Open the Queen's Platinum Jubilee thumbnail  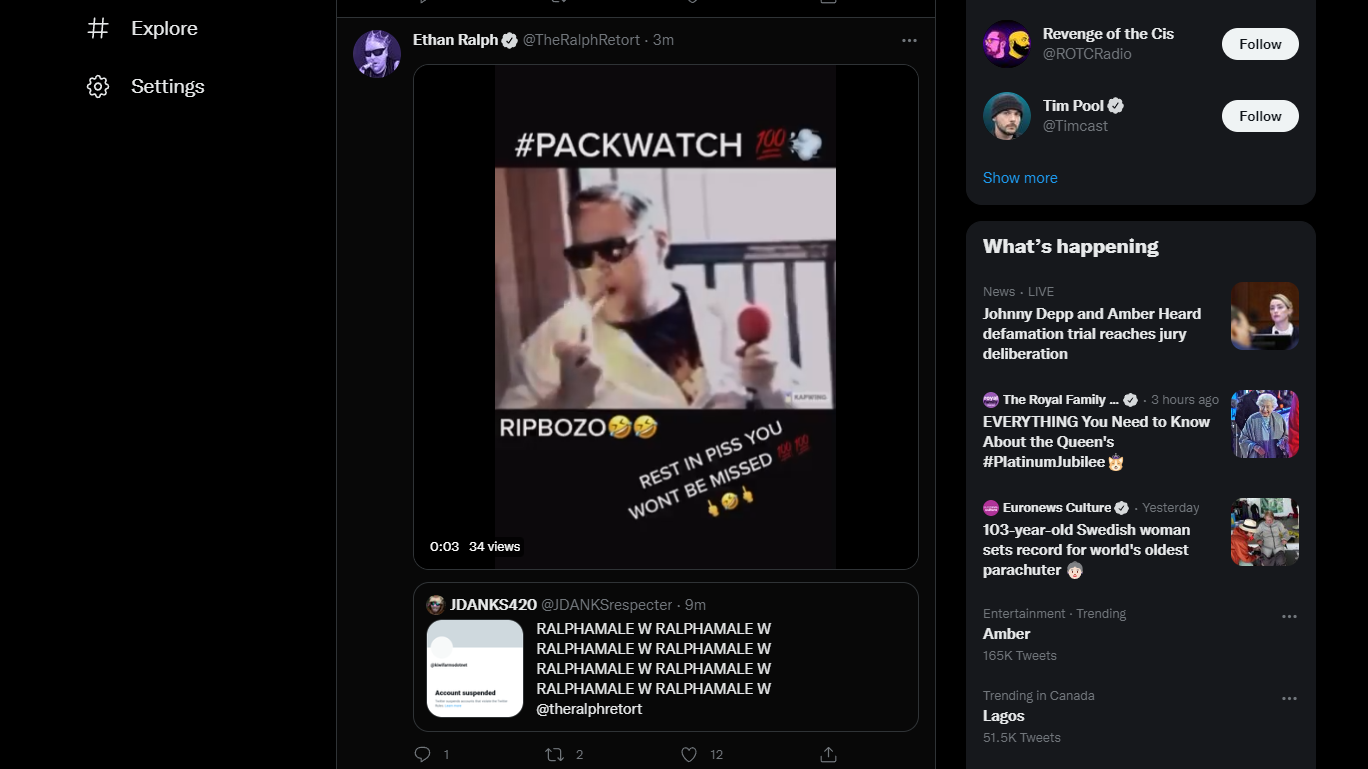[x=1265, y=424]
